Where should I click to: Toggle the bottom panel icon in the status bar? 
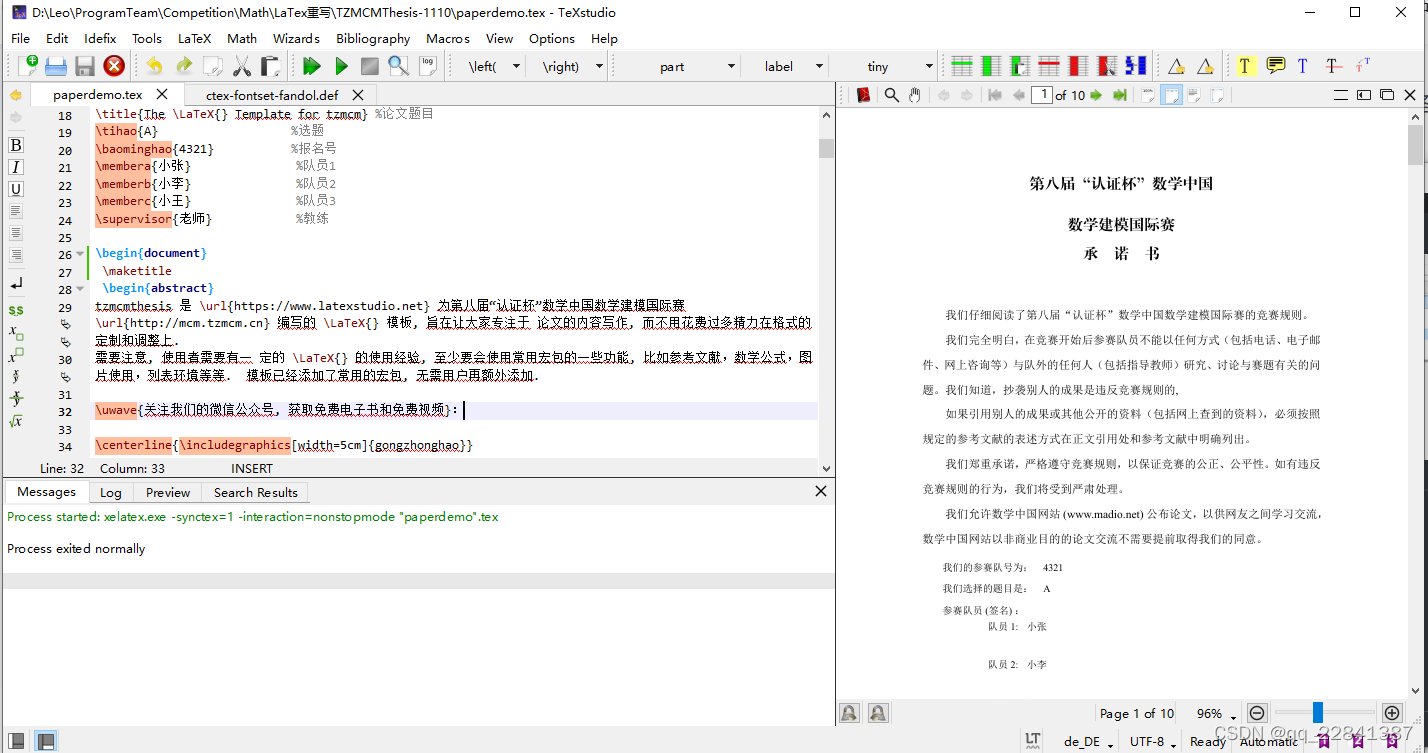tap(45, 741)
